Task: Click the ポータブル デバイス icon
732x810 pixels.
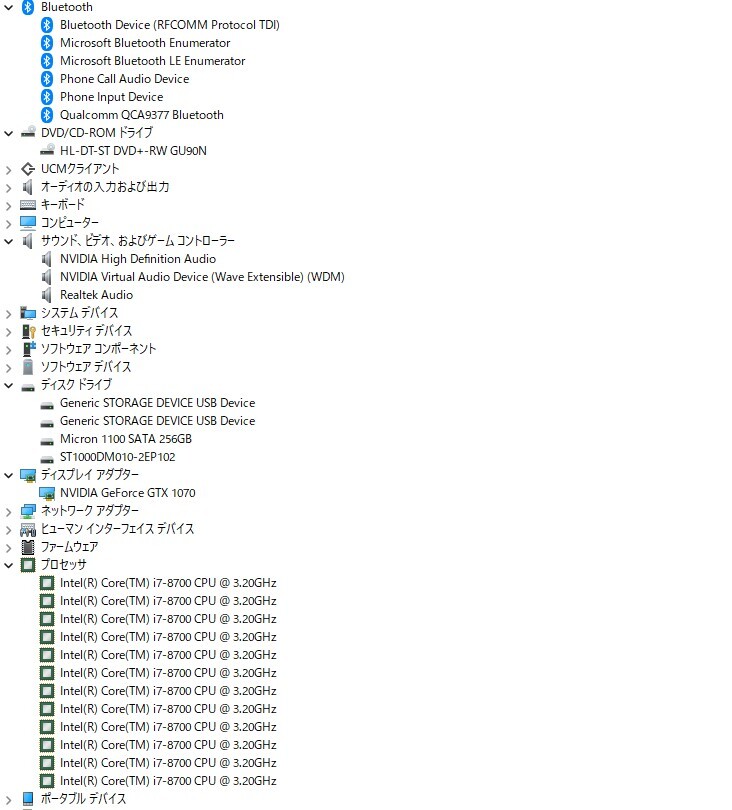Action: (28, 799)
